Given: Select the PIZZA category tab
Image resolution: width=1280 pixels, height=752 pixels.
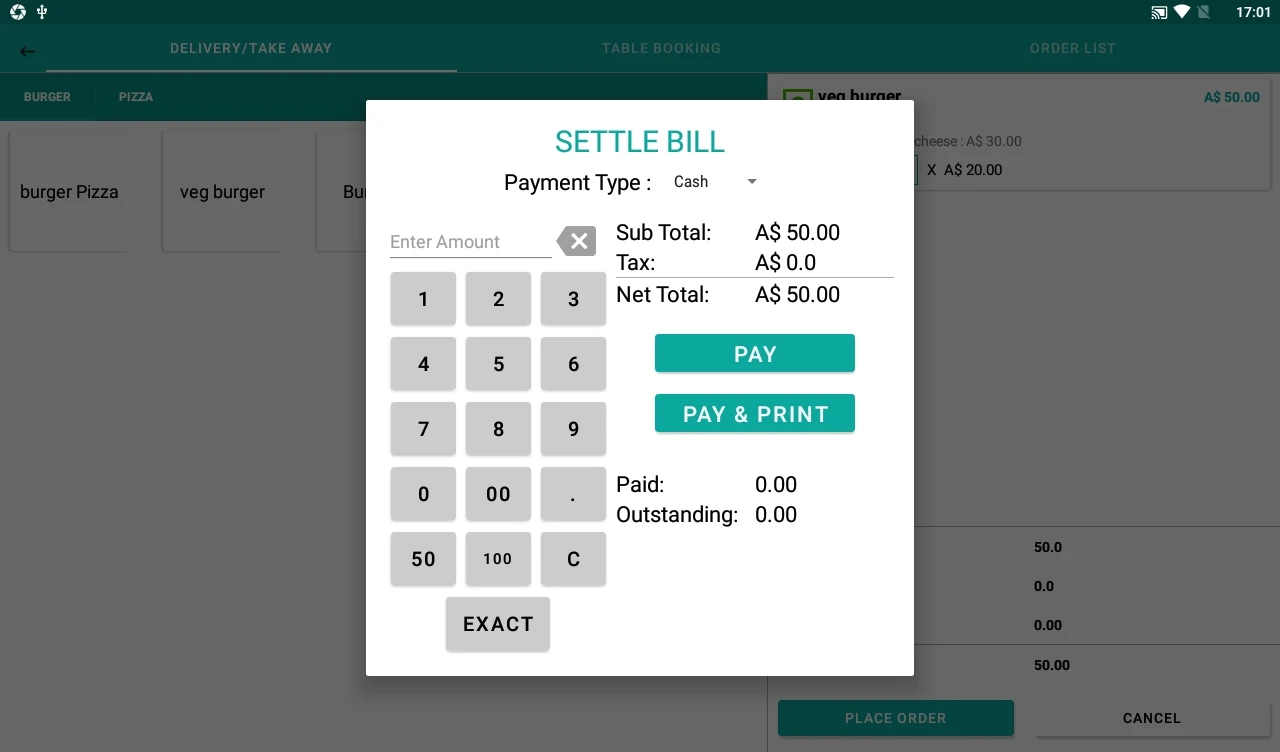Looking at the screenshot, I should 136,97.
